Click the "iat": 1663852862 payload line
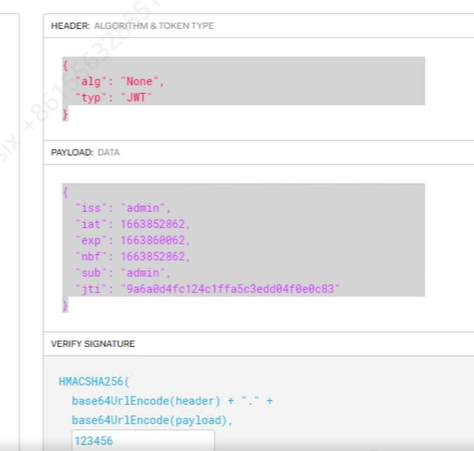 (133, 224)
